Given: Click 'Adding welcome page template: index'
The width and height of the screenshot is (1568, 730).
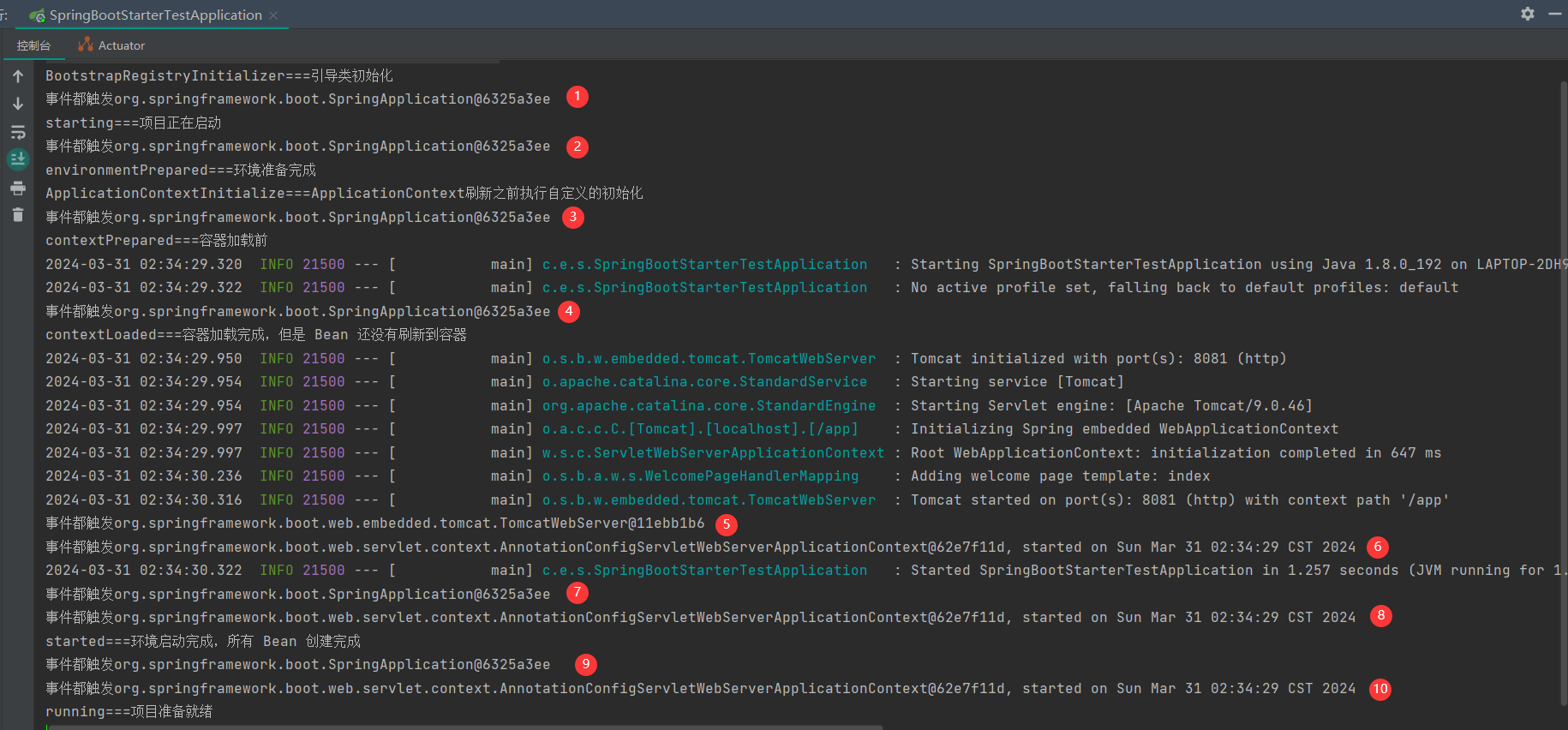Looking at the screenshot, I should [1061, 476].
